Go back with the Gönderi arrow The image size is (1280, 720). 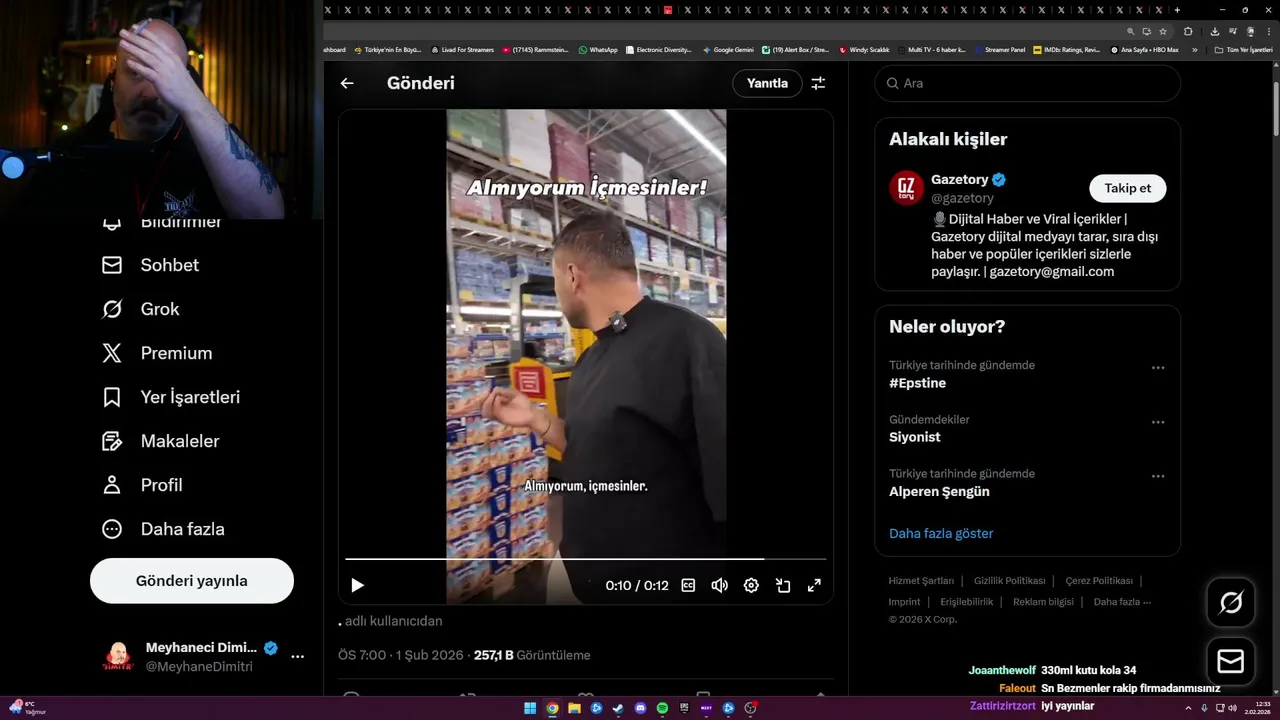(x=347, y=83)
